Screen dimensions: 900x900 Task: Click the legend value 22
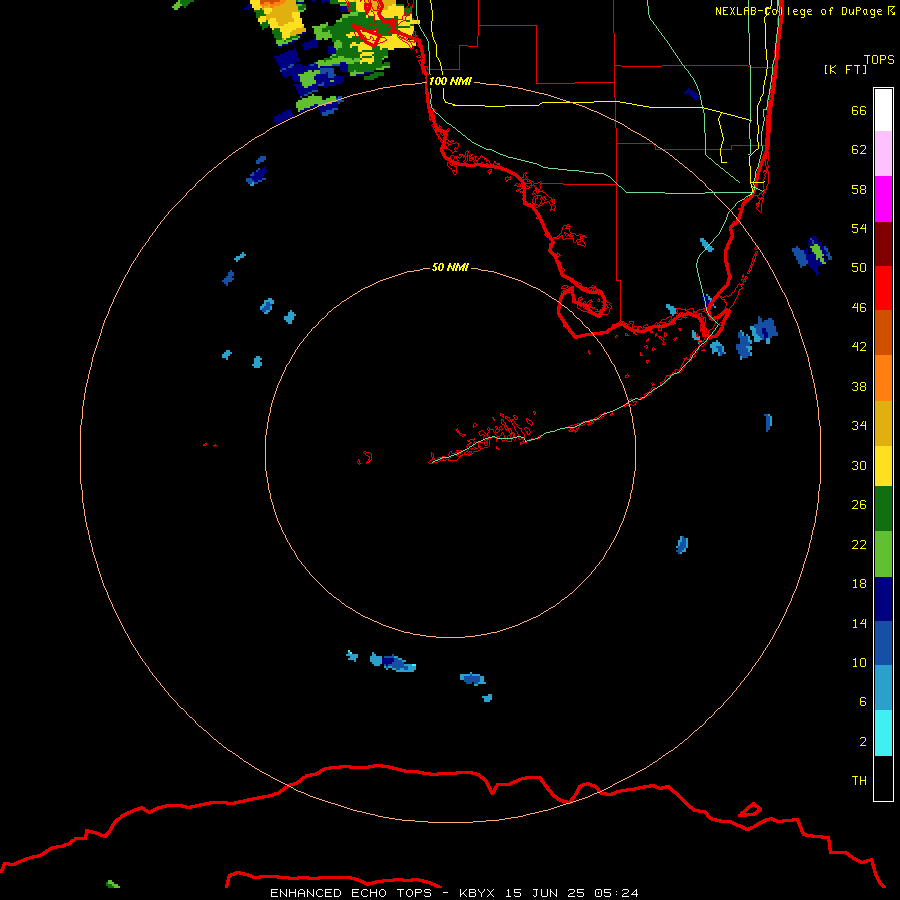tap(859, 544)
